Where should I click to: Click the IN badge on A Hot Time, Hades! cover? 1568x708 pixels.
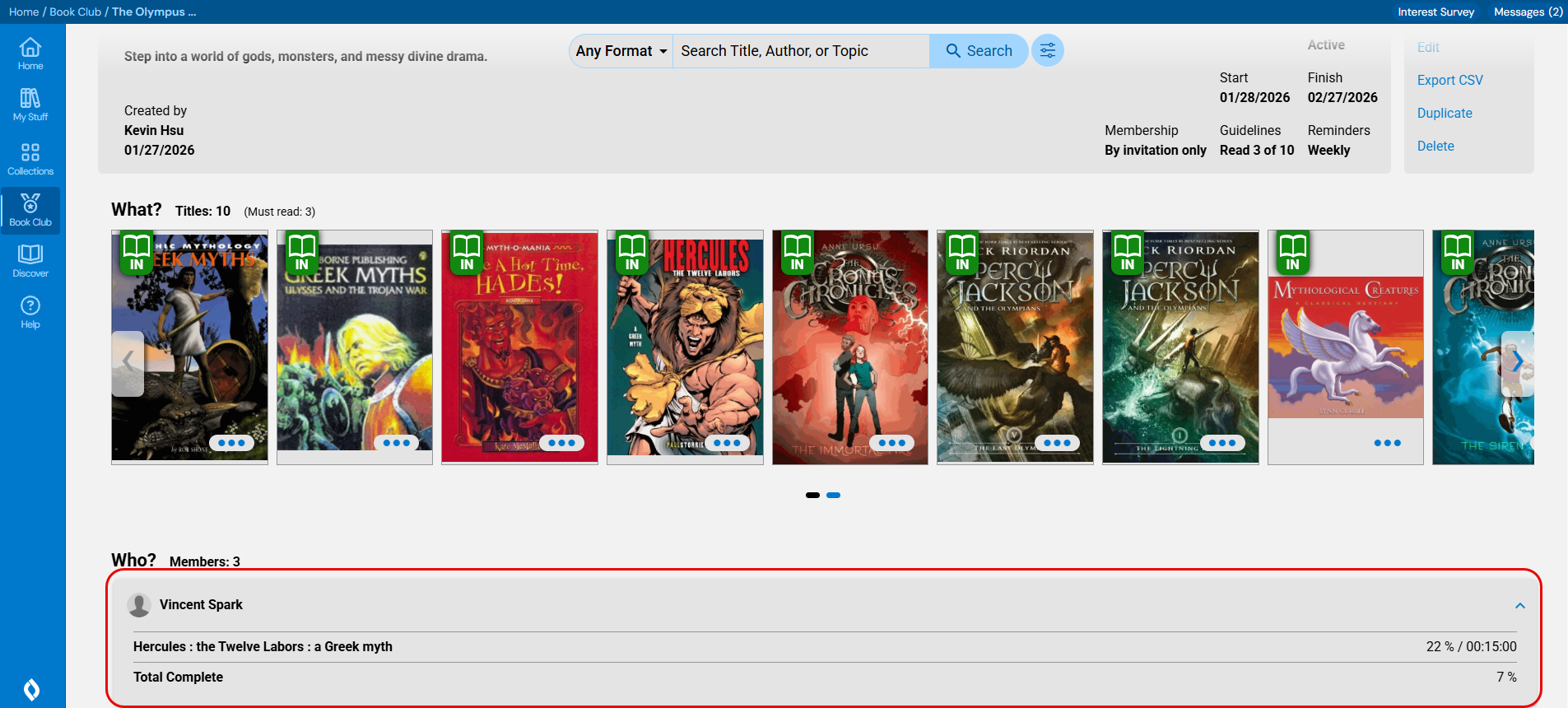(x=467, y=253)
